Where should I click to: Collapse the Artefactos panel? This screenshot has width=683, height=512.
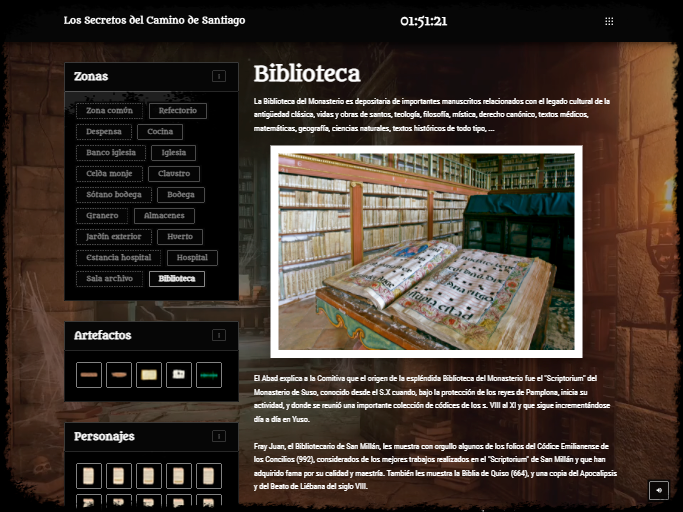[x=218, y=336]
